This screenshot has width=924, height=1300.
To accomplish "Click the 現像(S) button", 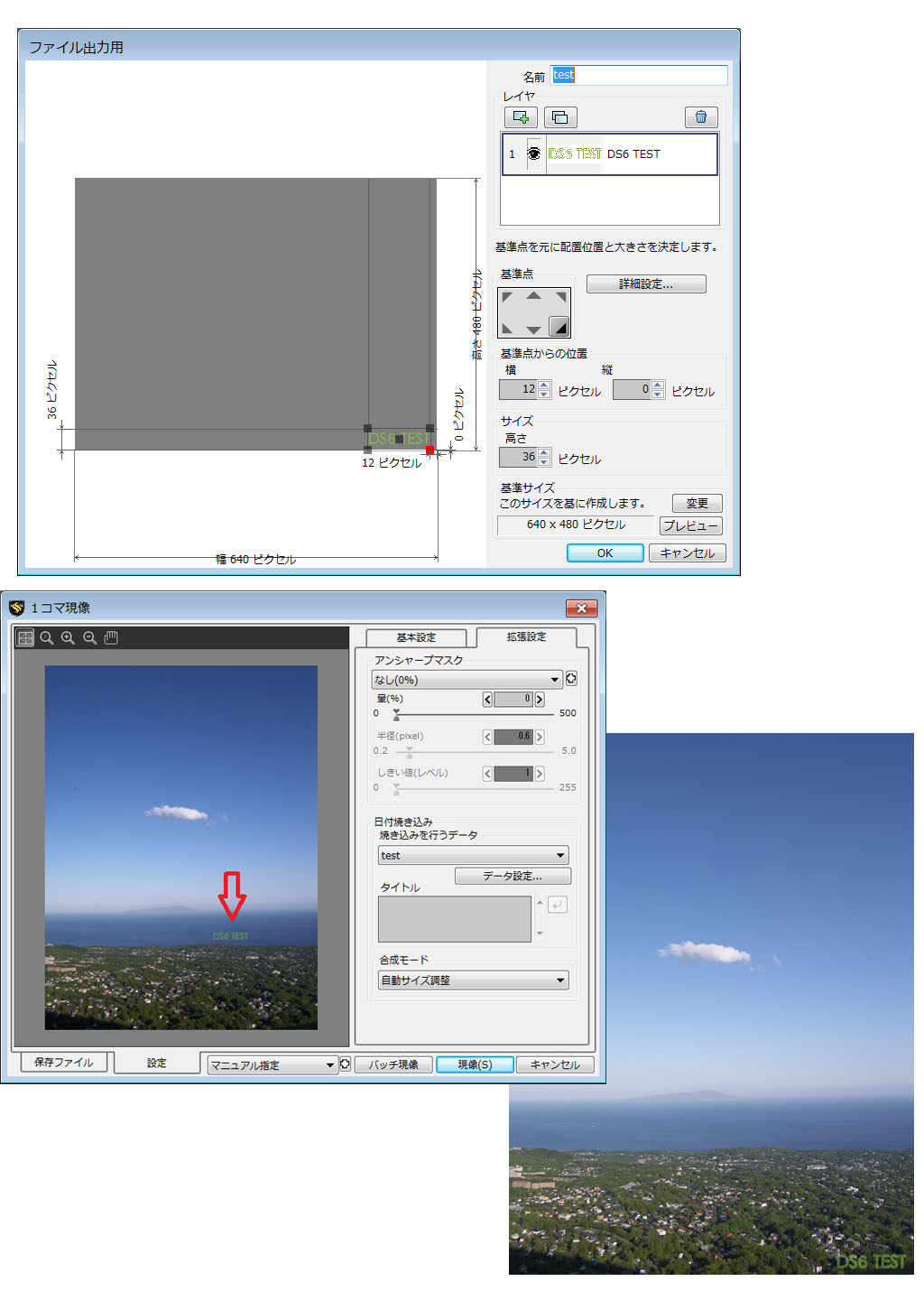I will click(475, 1064).
